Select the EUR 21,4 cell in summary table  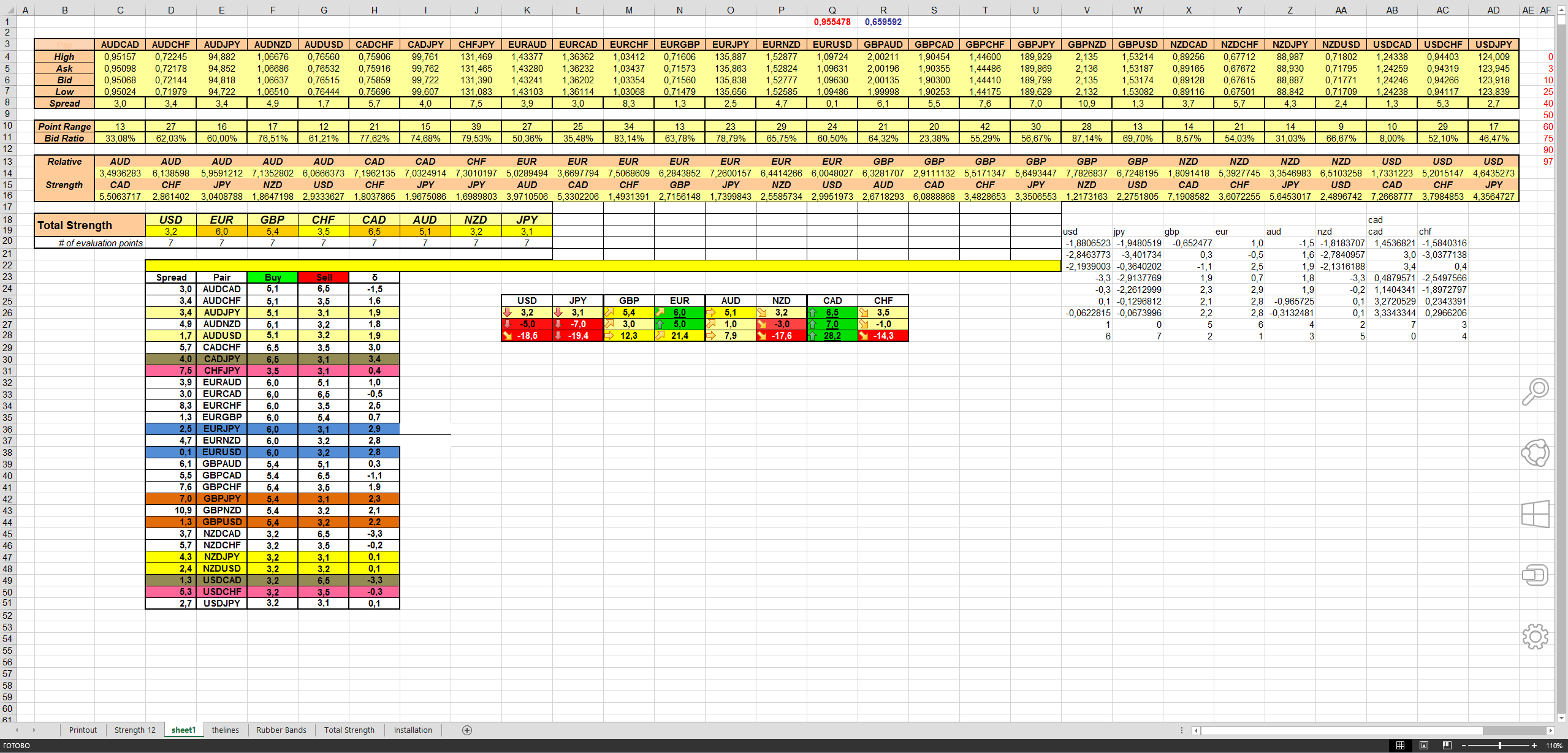680,336
